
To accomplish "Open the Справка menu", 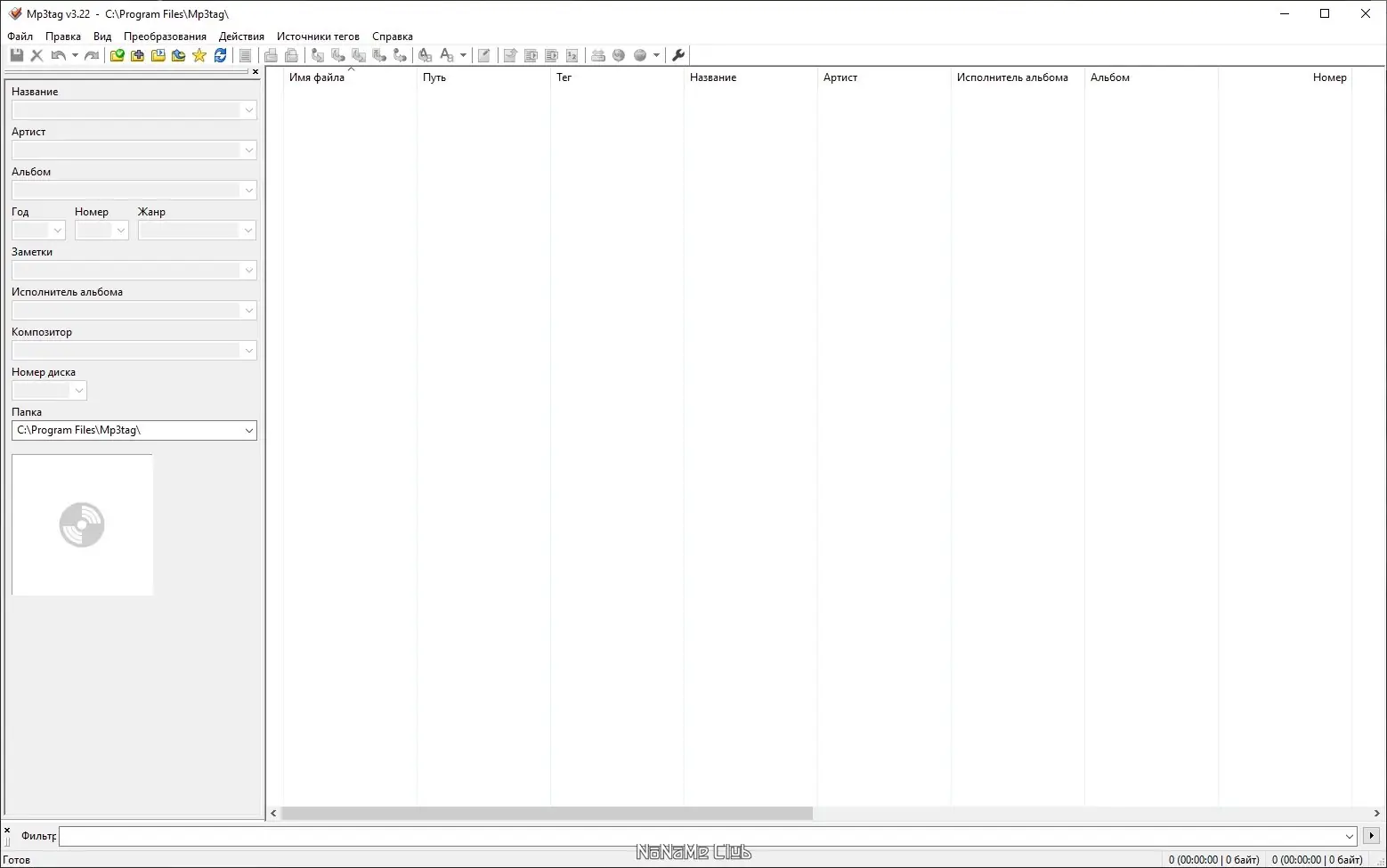I will pyautogui.click(x=393, y=37).
